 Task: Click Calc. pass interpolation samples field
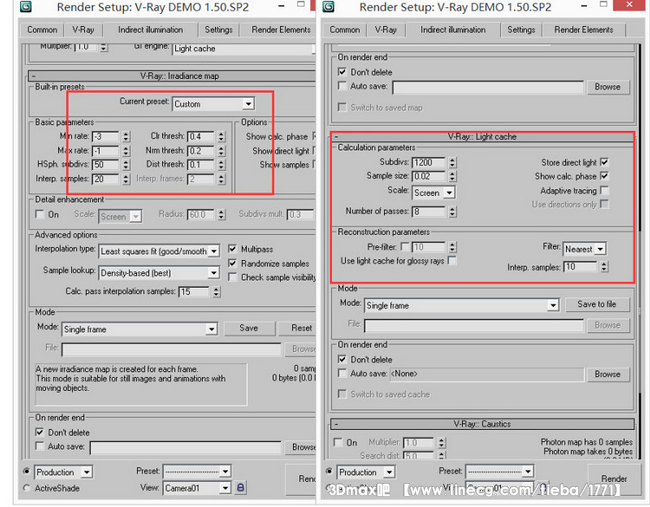coord(194,291)
